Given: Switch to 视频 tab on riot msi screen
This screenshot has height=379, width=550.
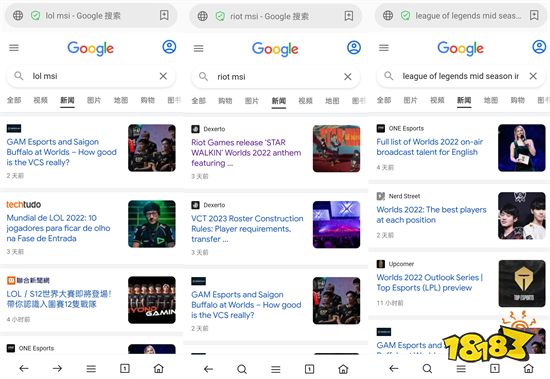Looking at the screenshot, I should (306, 101).
